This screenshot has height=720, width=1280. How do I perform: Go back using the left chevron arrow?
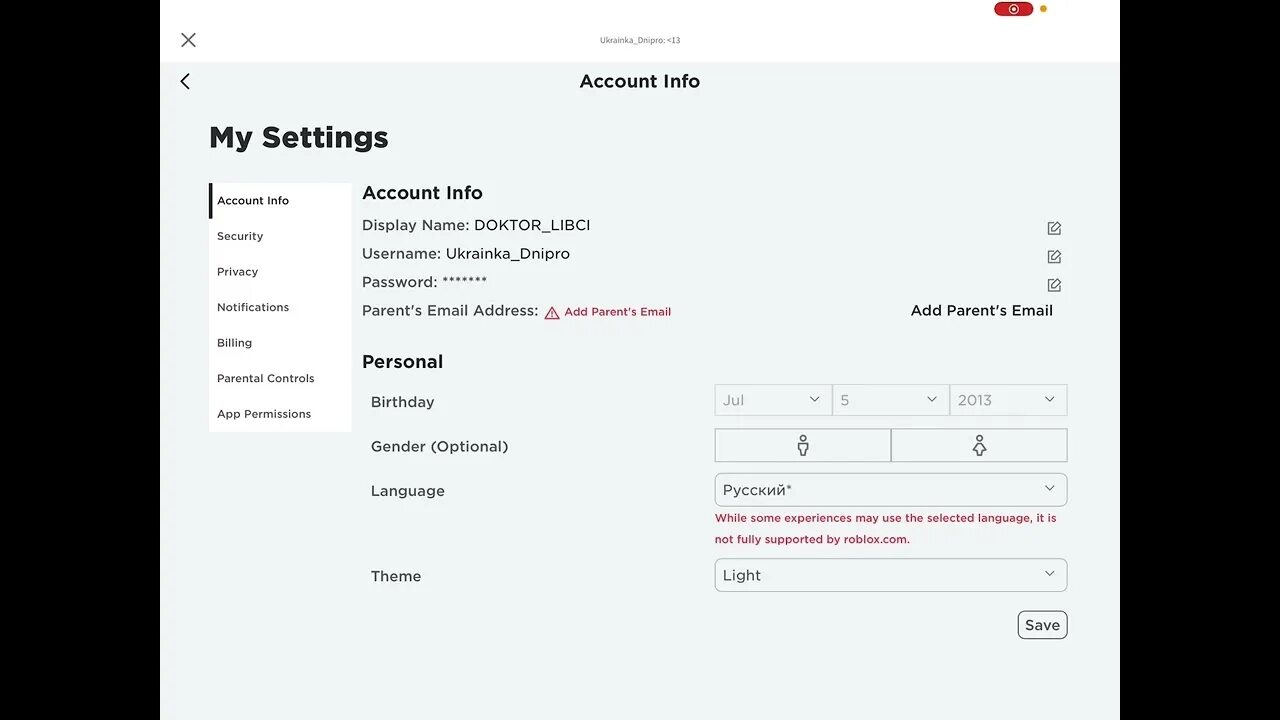(185, 81)
